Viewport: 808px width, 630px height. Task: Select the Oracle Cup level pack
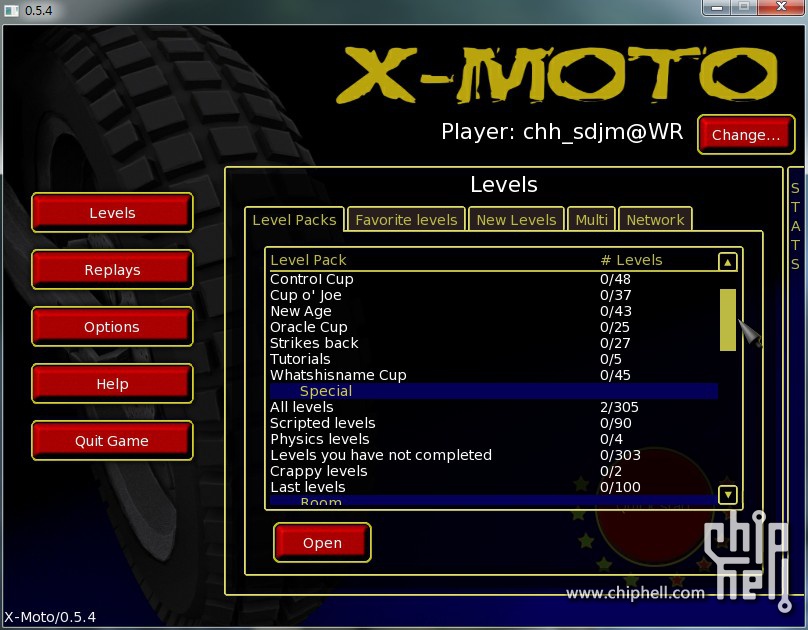(494, 327)
